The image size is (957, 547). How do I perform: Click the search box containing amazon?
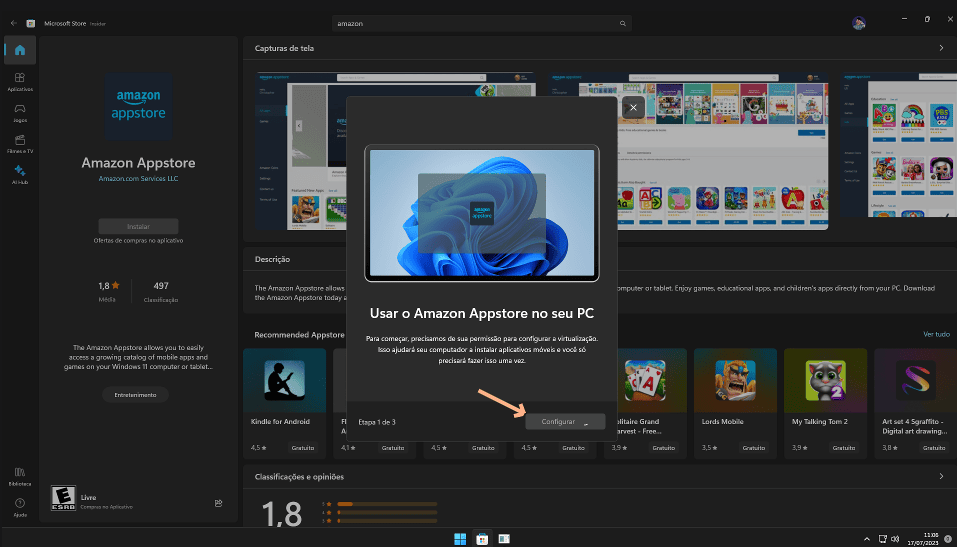(482, 24)
